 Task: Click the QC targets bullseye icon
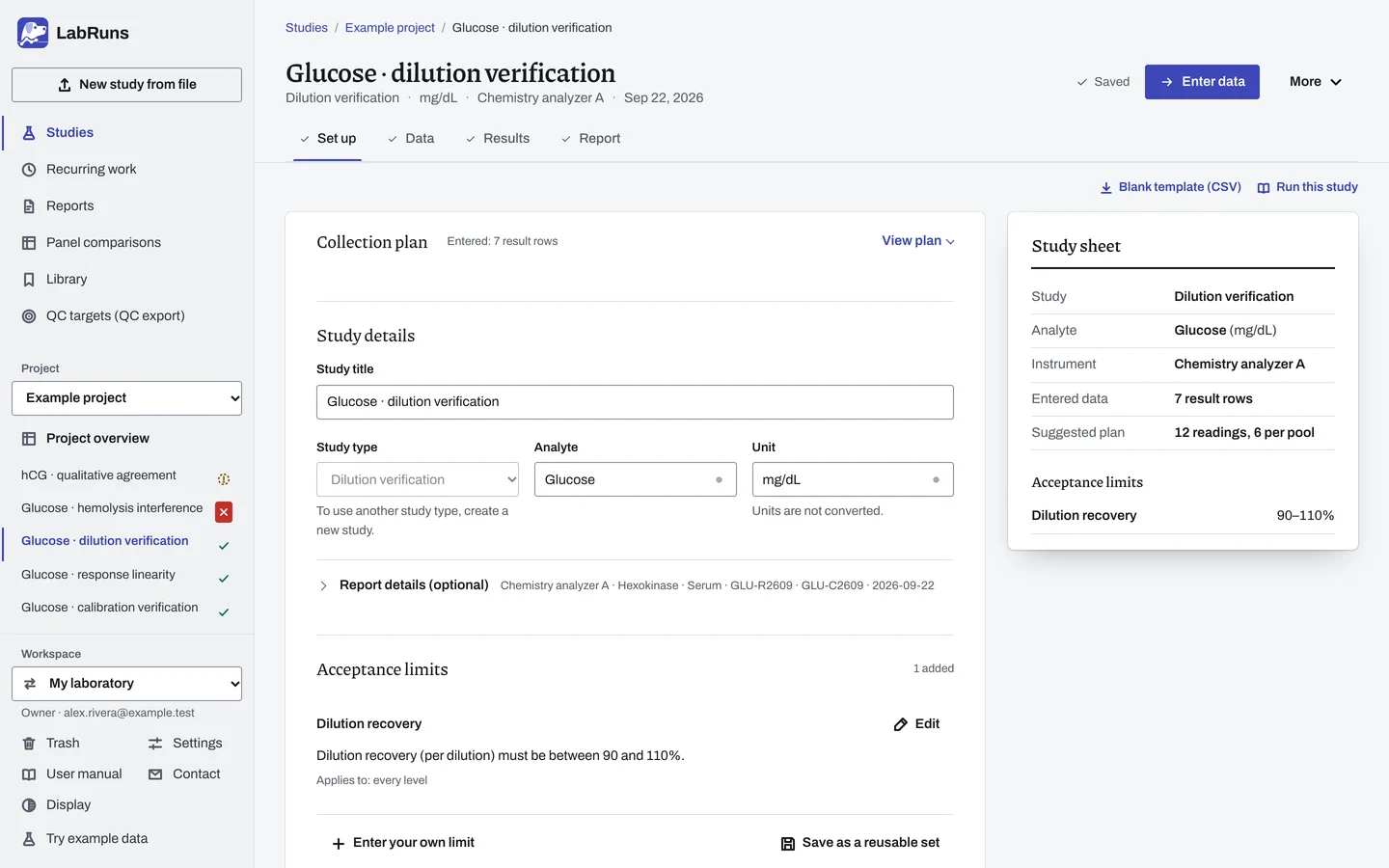pyautogui.click(x=29, y=316)
